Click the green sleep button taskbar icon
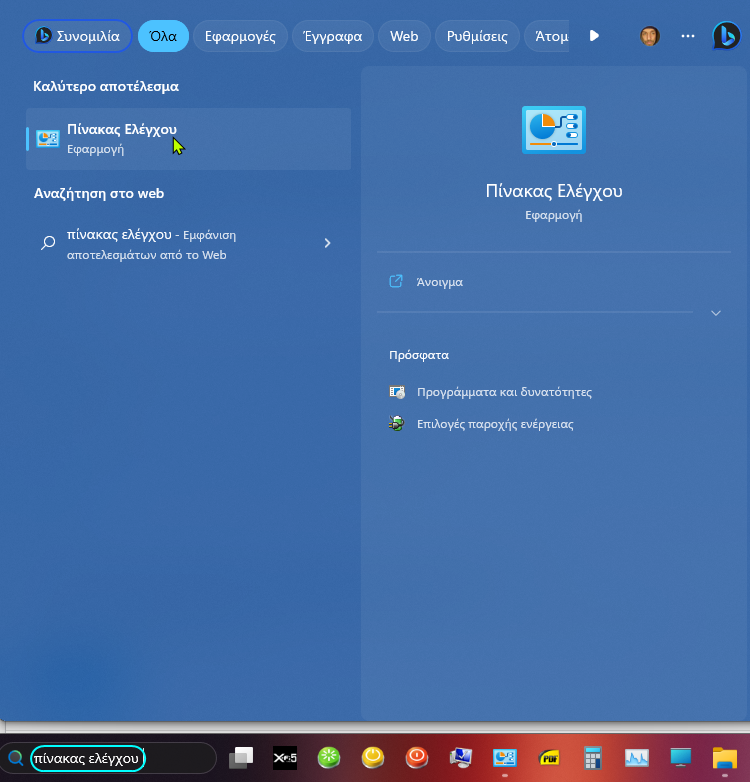The image size is (750, 782). point(329,758)
